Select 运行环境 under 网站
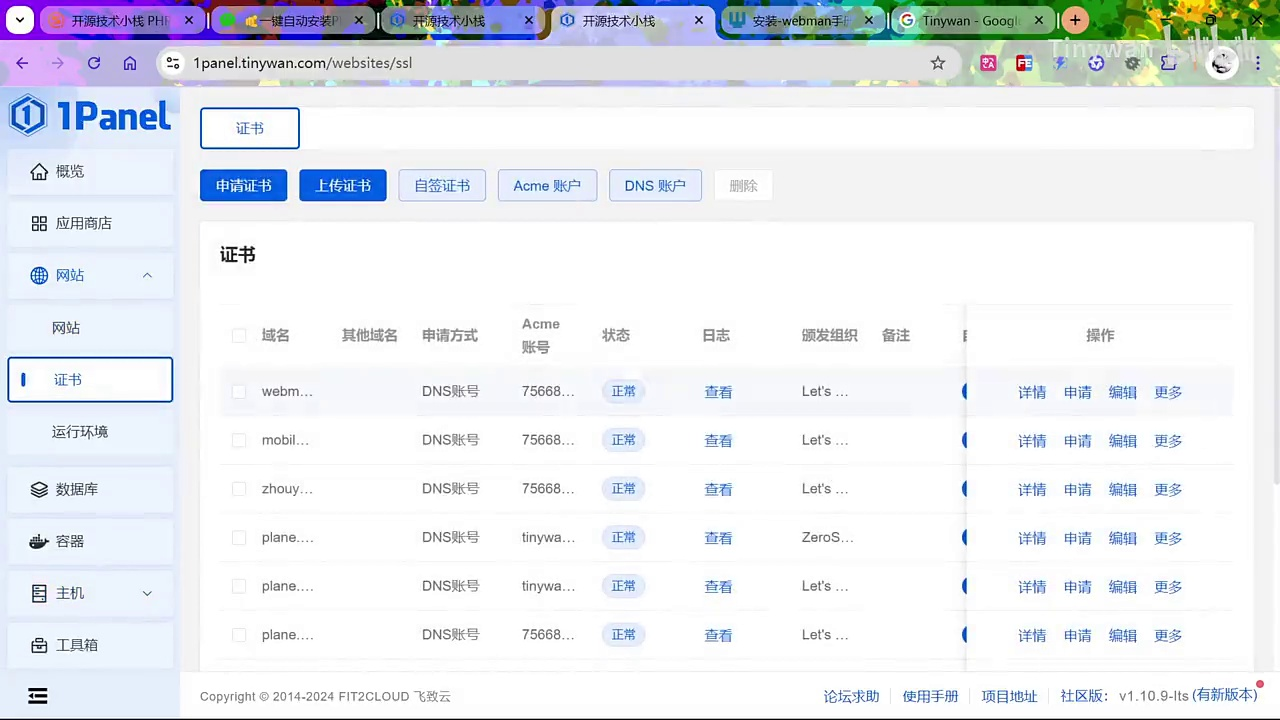 pyautogui.click(x=90, y=432)
